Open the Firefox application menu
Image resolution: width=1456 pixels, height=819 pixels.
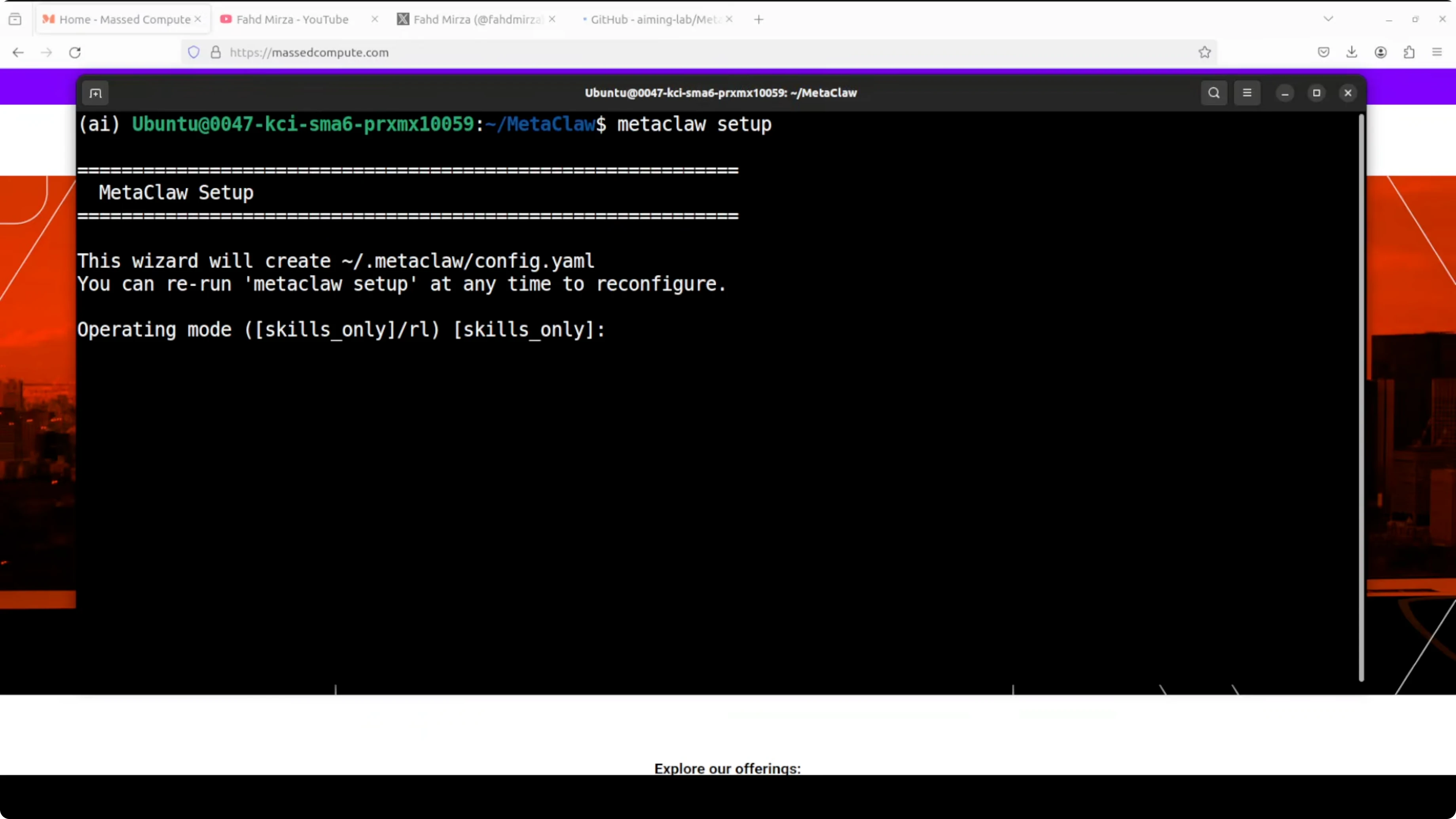click(x=1437, y=52)
